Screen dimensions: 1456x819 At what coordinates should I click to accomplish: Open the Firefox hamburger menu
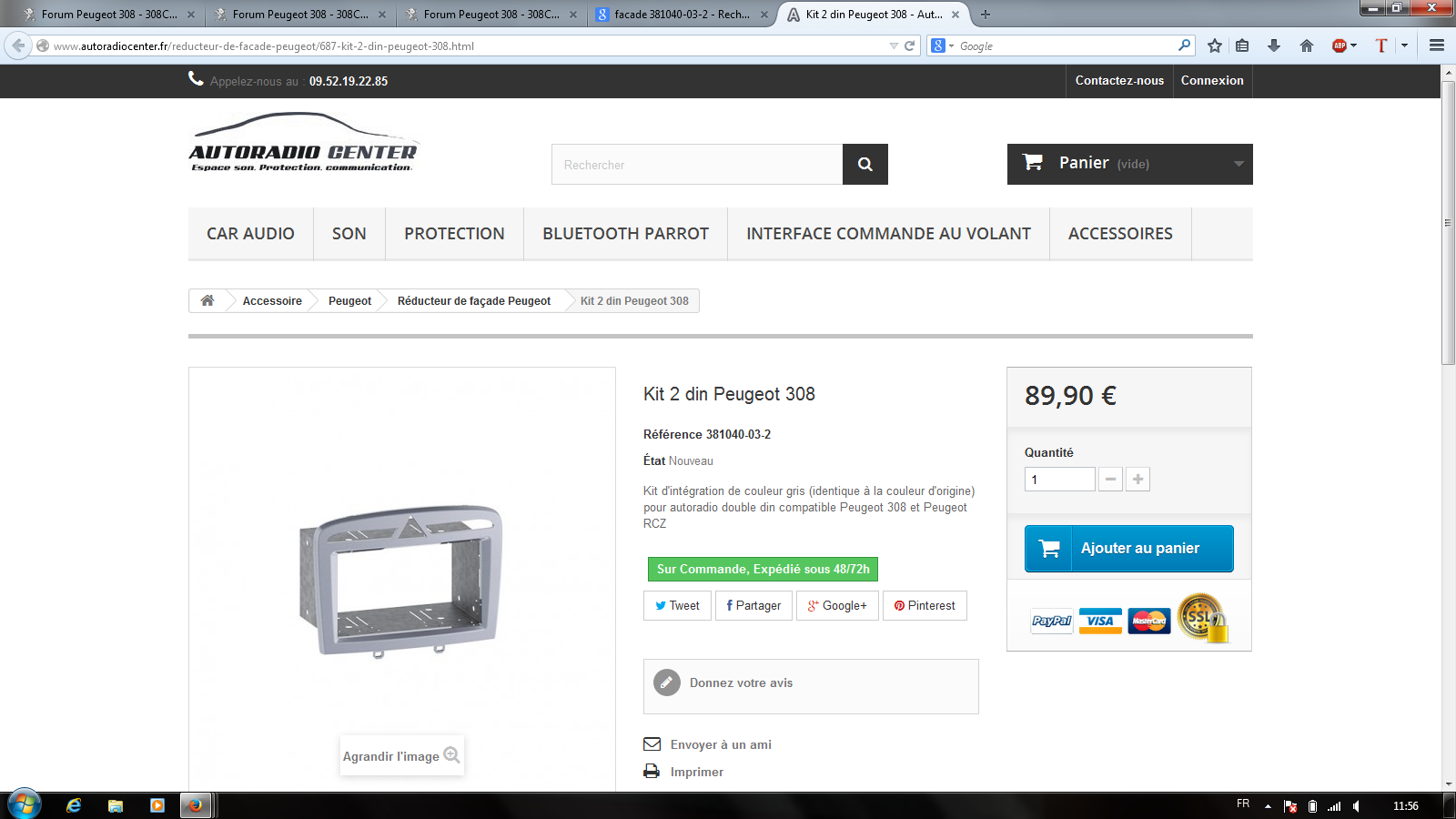1437,45
